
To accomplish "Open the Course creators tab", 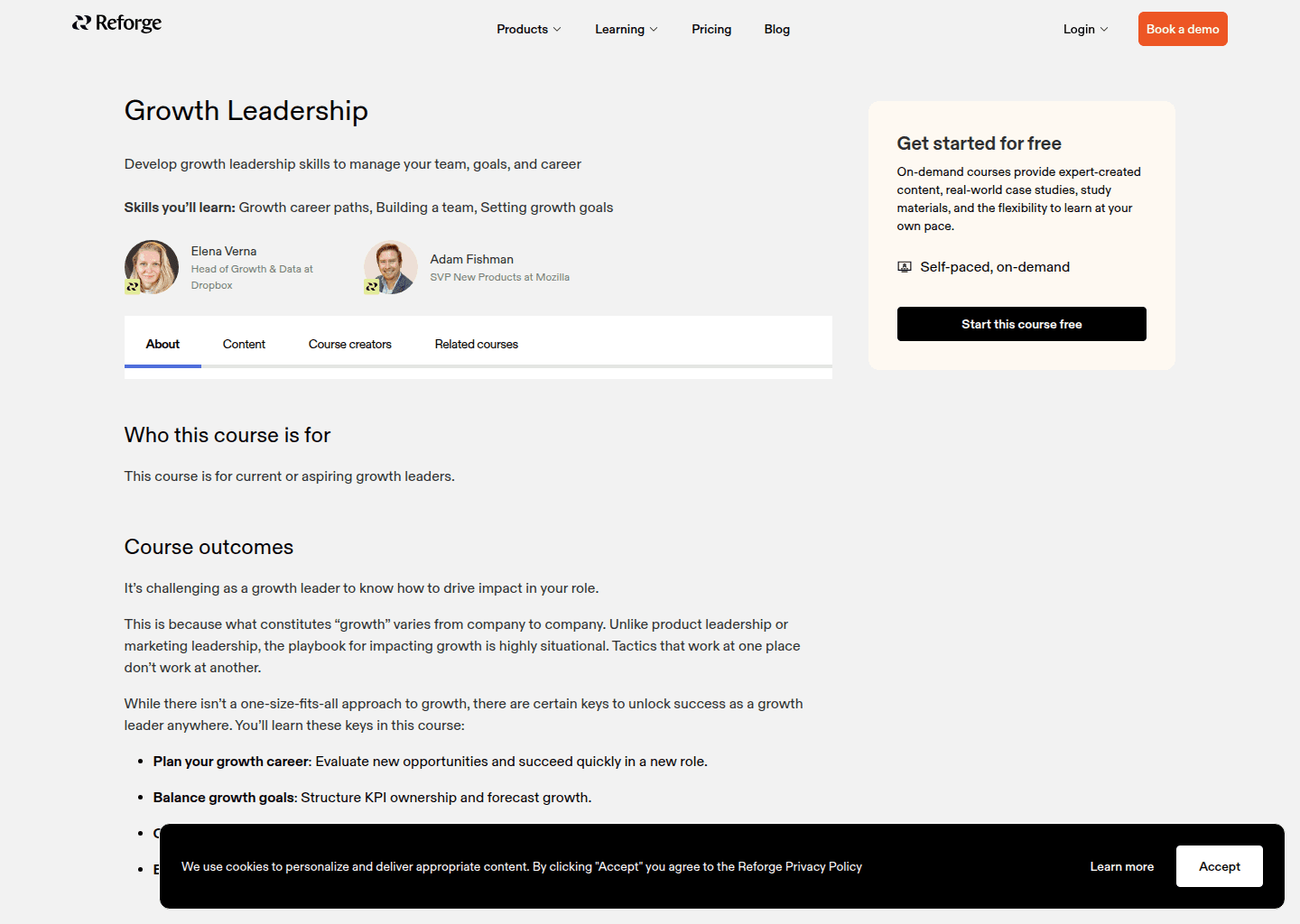I will [349, 344].
